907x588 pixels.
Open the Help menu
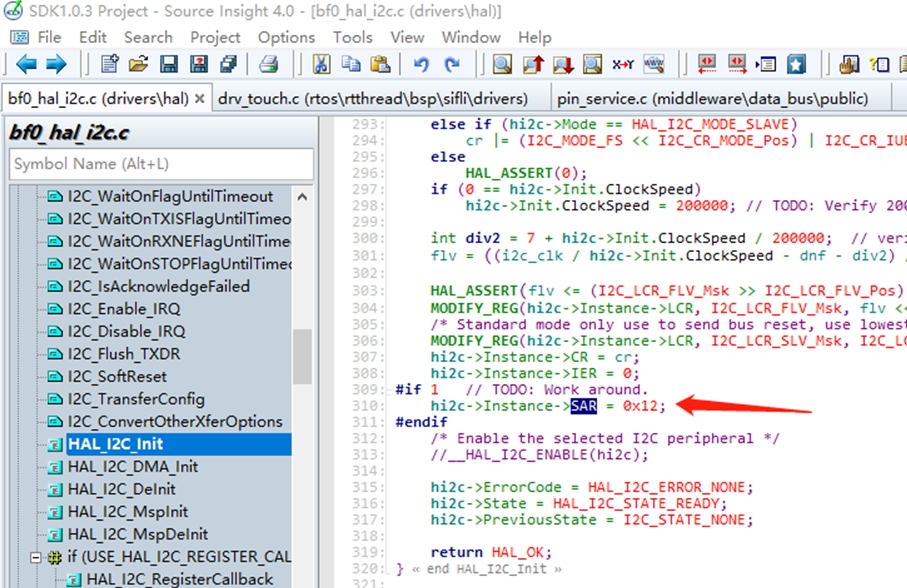click(x=534, y=37)
